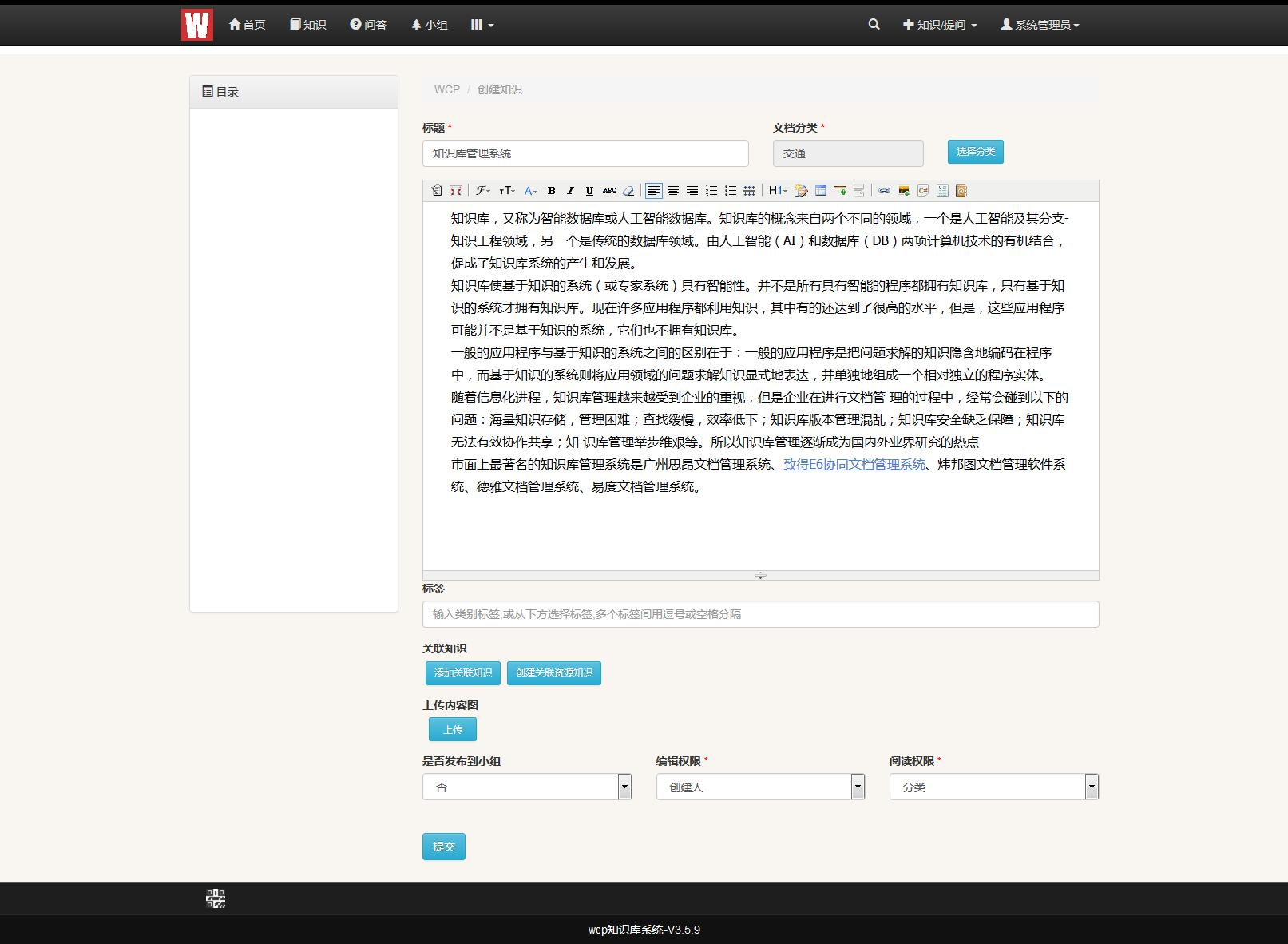
Task: Select align right in editor toolbar
Action: 692,191
